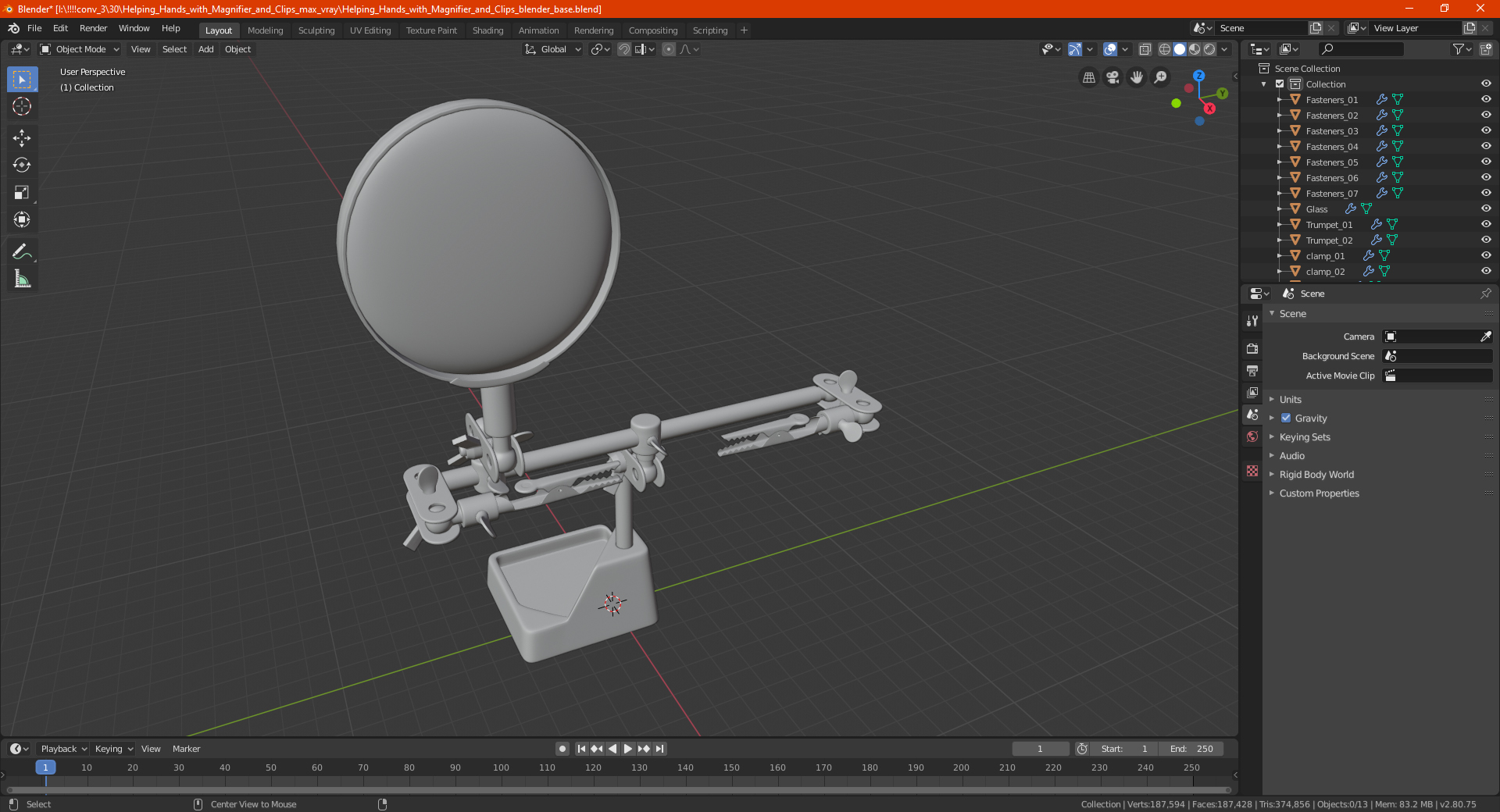Select the Select Box tool
1500x812 pixels.
[22, 80]
